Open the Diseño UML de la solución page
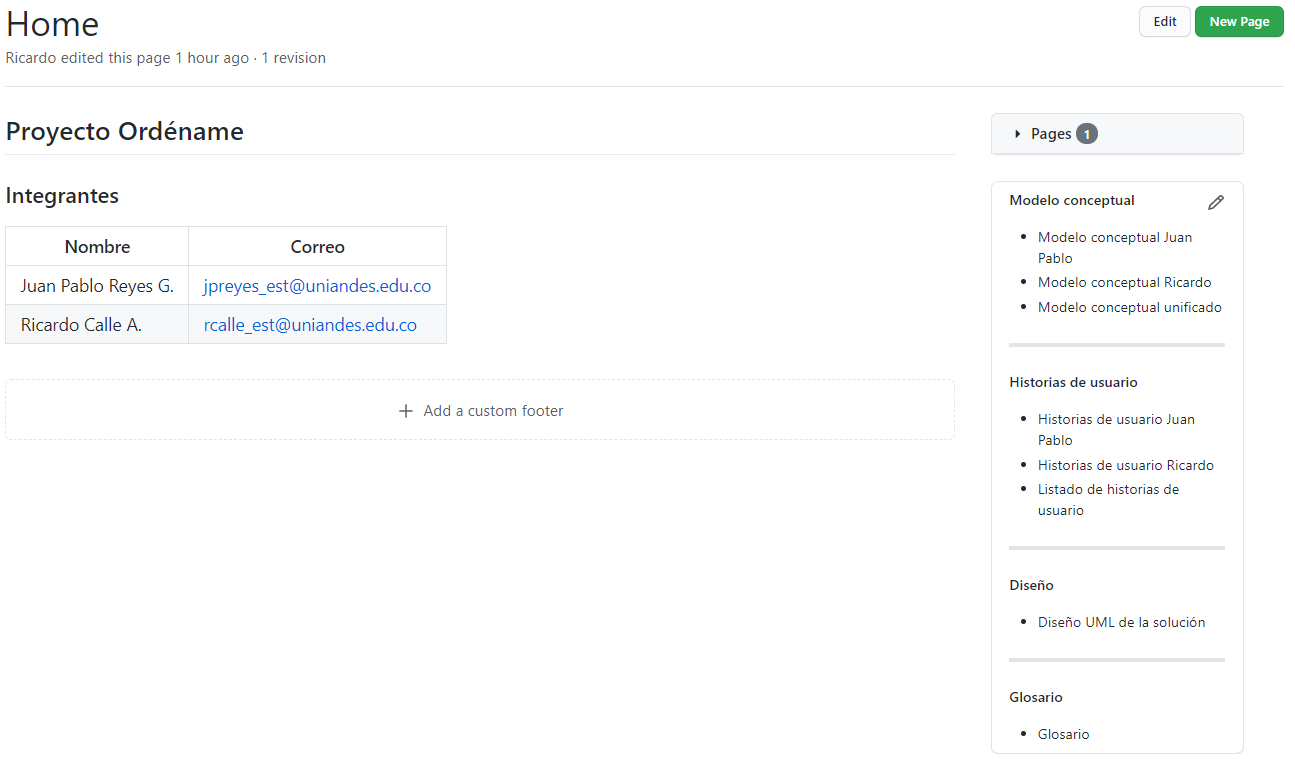Screen dimensions: 1295x759 pos(1121,621)
